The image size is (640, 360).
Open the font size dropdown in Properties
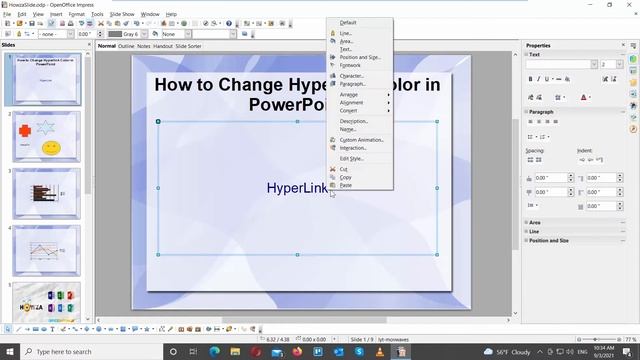tap(619, 64)
